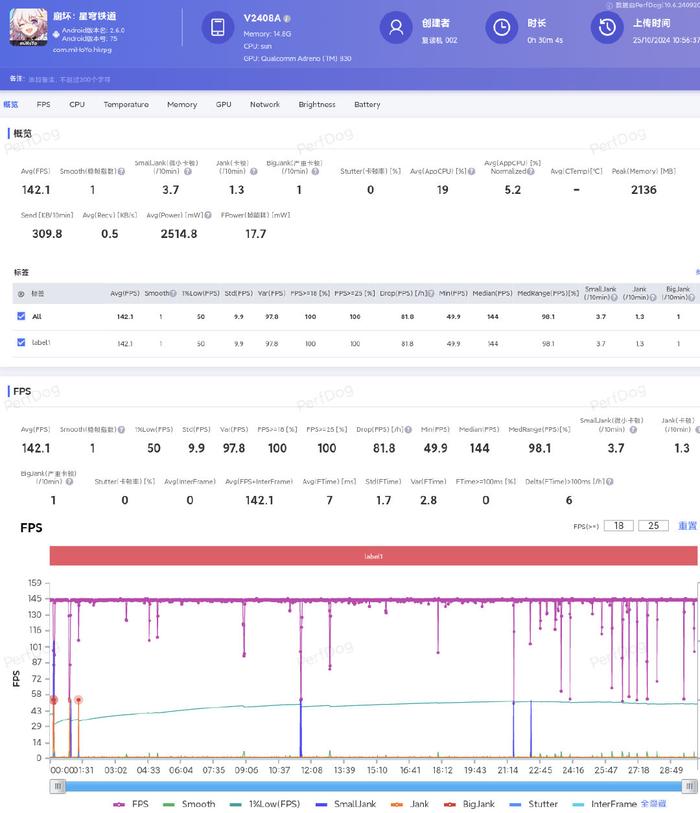The image size is (700, 813).
Task: Click the 全隐藏 hide-all link in legend
Action: pyautogui.click(x=653, y=803)
